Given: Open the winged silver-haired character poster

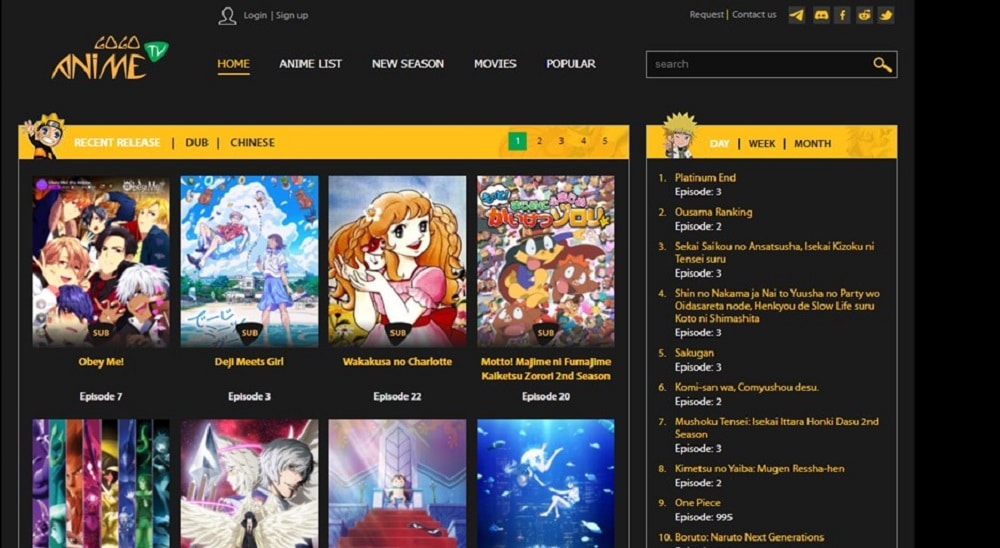Looking at the screenshot, I should pos(249,484).
